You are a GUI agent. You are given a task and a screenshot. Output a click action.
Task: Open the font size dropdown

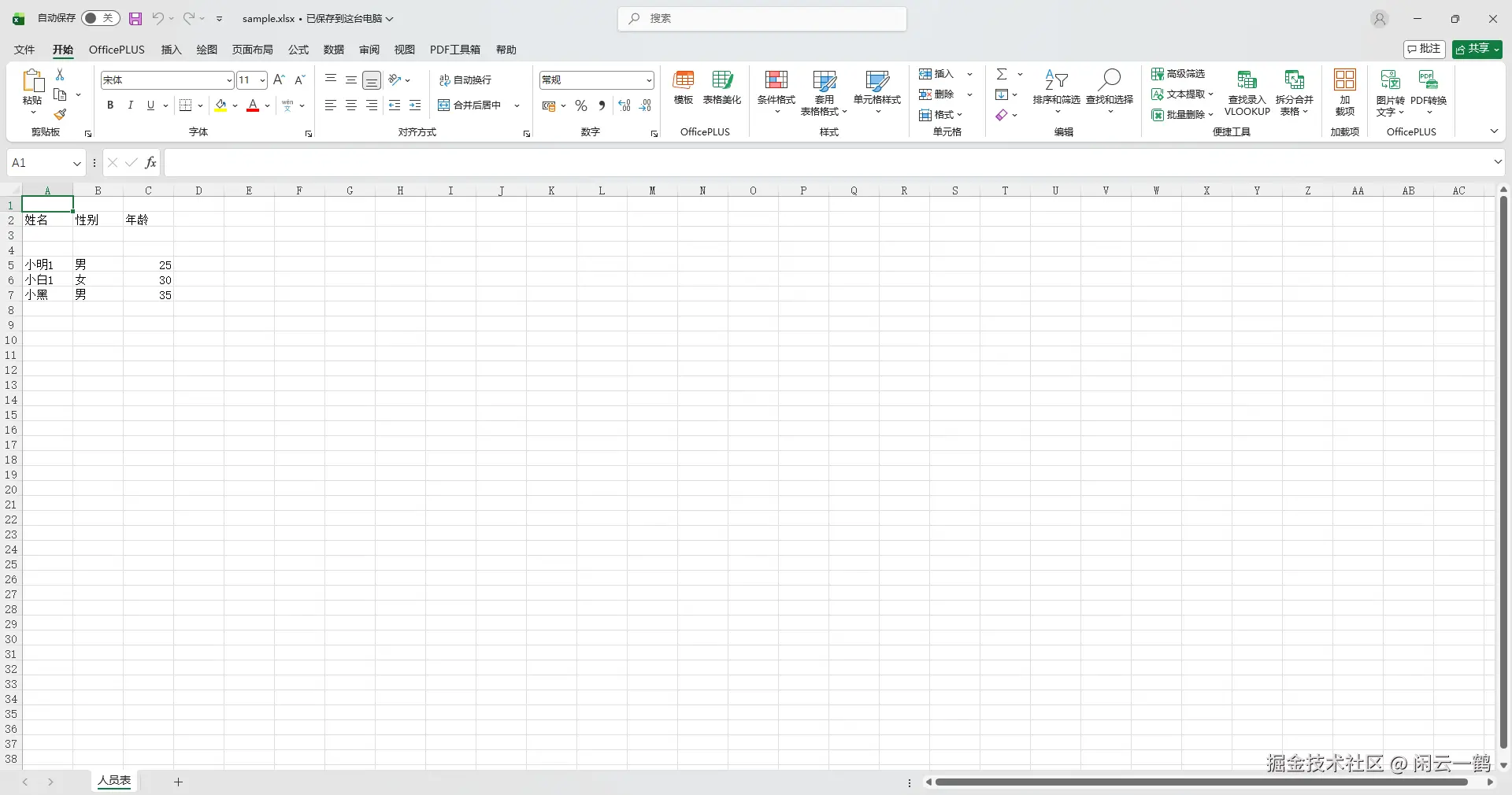[262, 80]
